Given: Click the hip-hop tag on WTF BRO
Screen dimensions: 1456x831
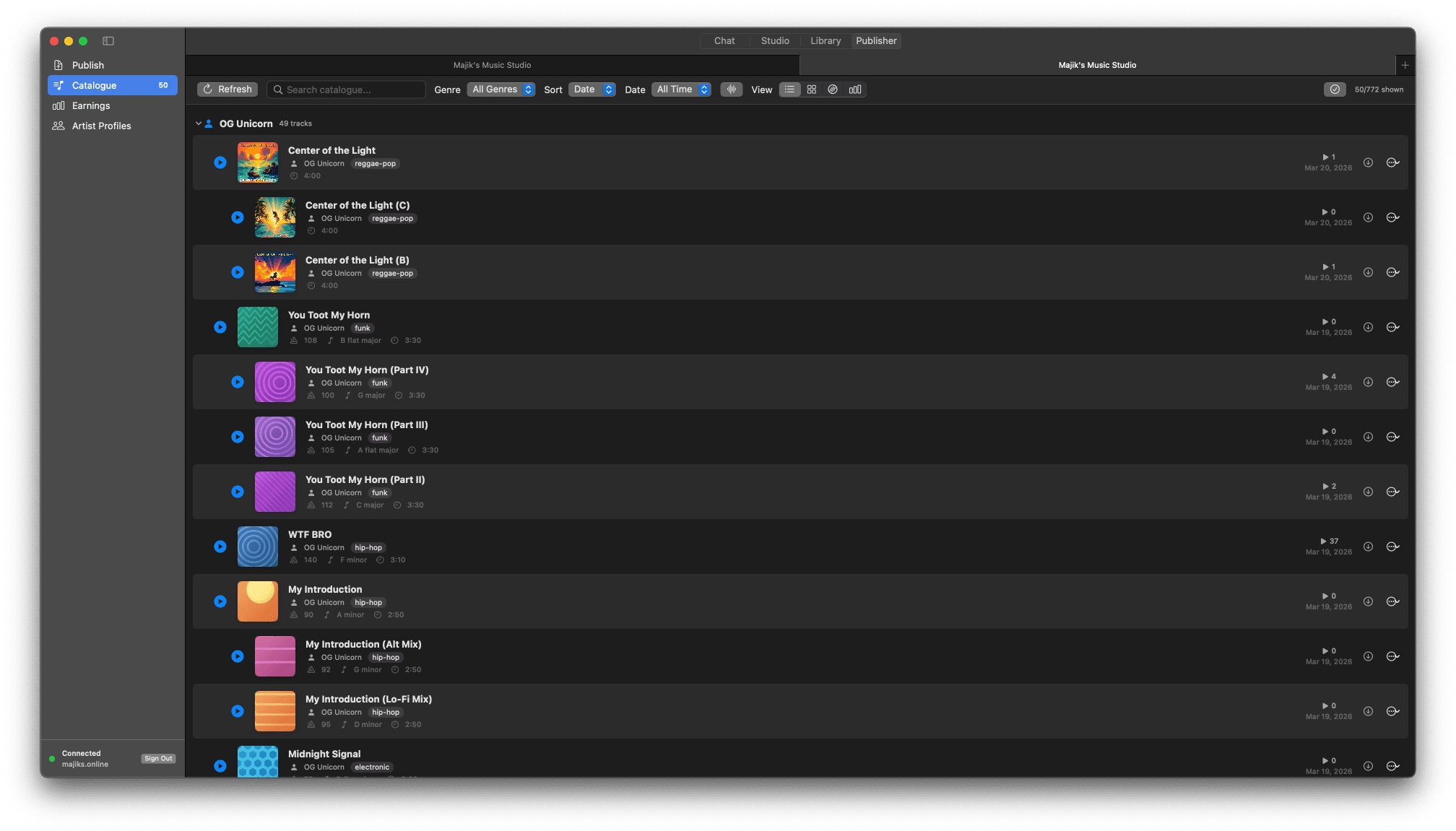Looking at the screenshot, I should tap(368, 548).
